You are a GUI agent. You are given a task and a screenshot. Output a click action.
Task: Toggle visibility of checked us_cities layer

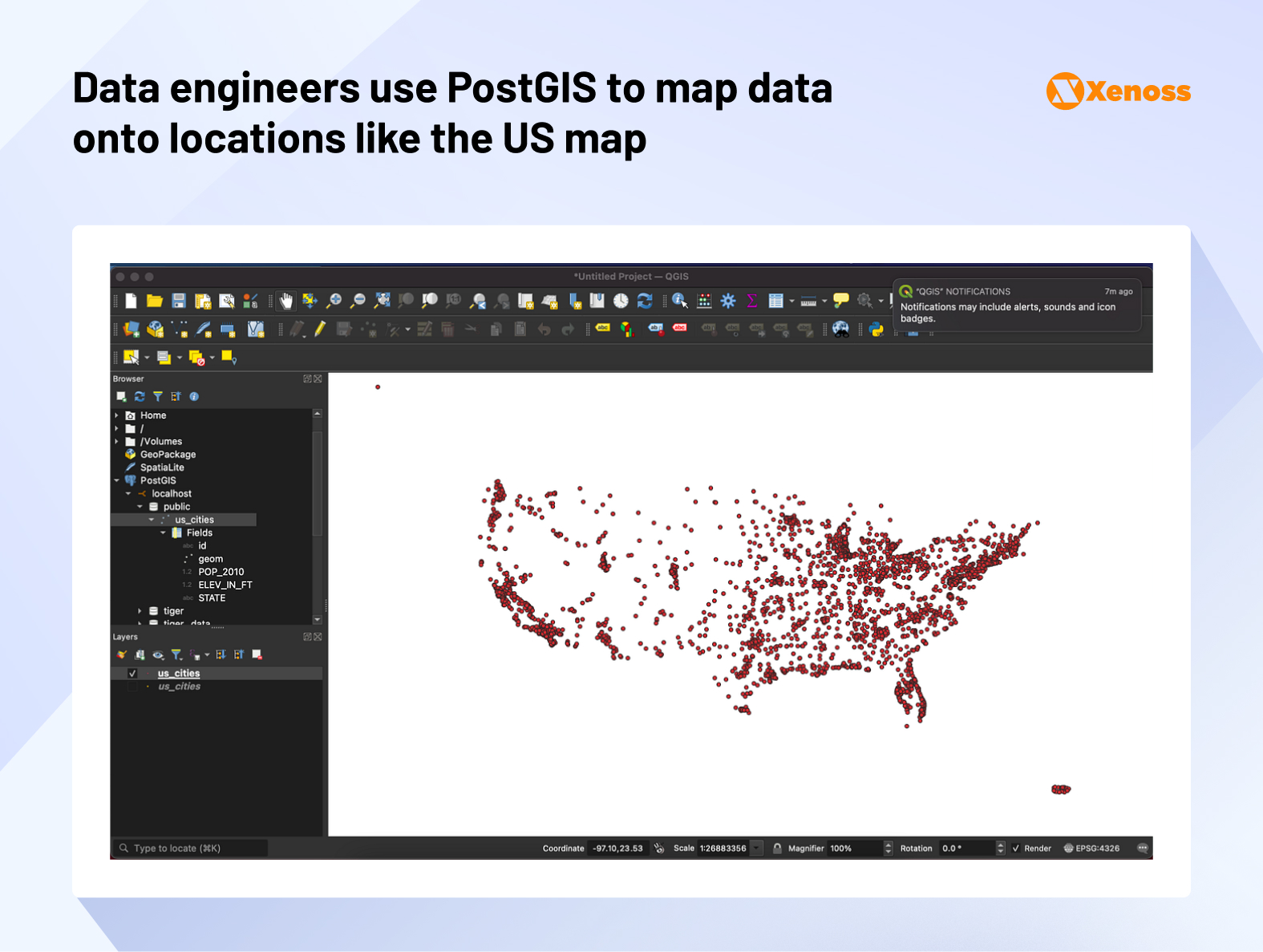132,674
